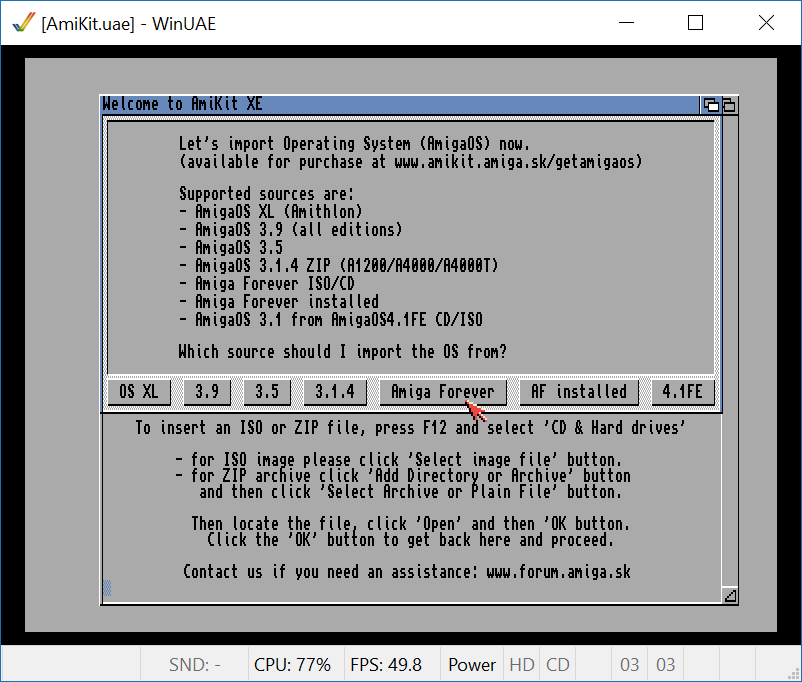Click the 'AmigaOS 3.1.4 ZIP' list line
The image size is (802, 682).
pos(339,266)
